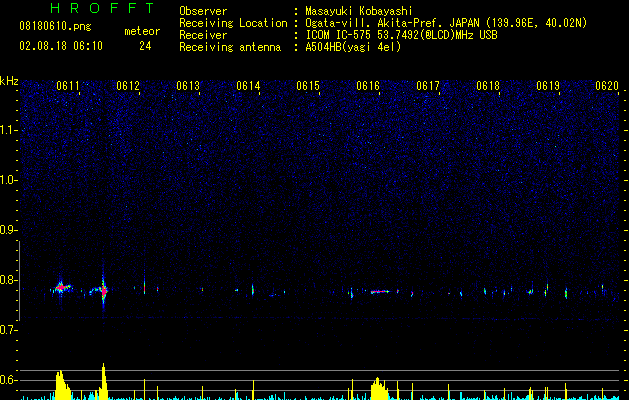Screen dimensions: 629x400
Task: Click the A504HB(yagi 4el) antenna text
Action: coord(353,47)
